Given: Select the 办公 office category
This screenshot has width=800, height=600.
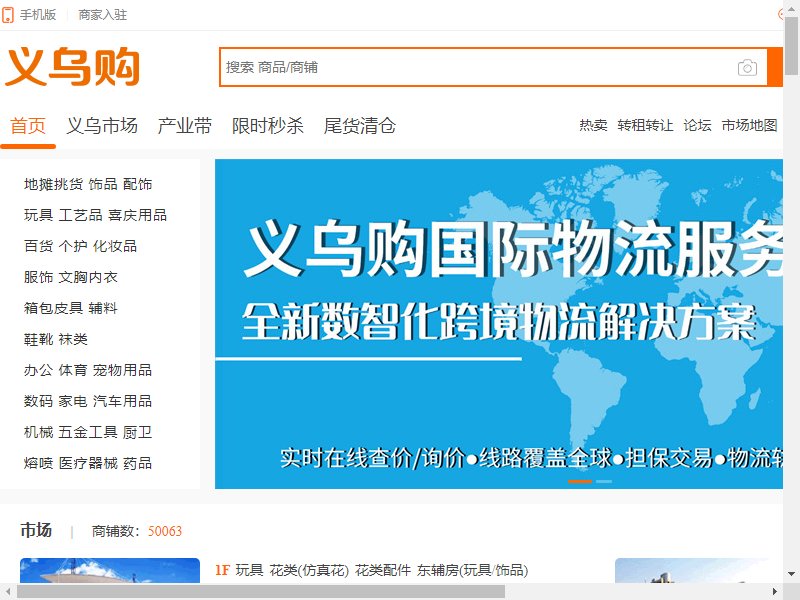Looking at the screenshot, I should coord(38,370).
